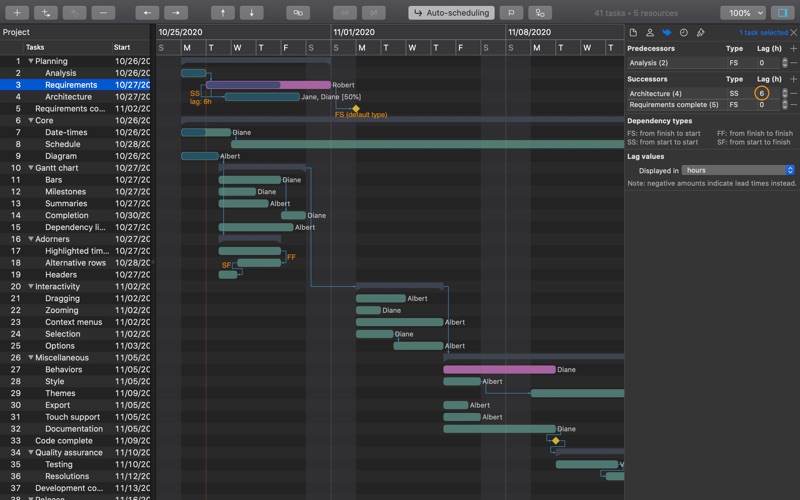Adjust the lag stepper for Architecture (4)
Image resolution: width=800 pixels, height=500 pixels.
pyautogui.click(x=785, y=93)
